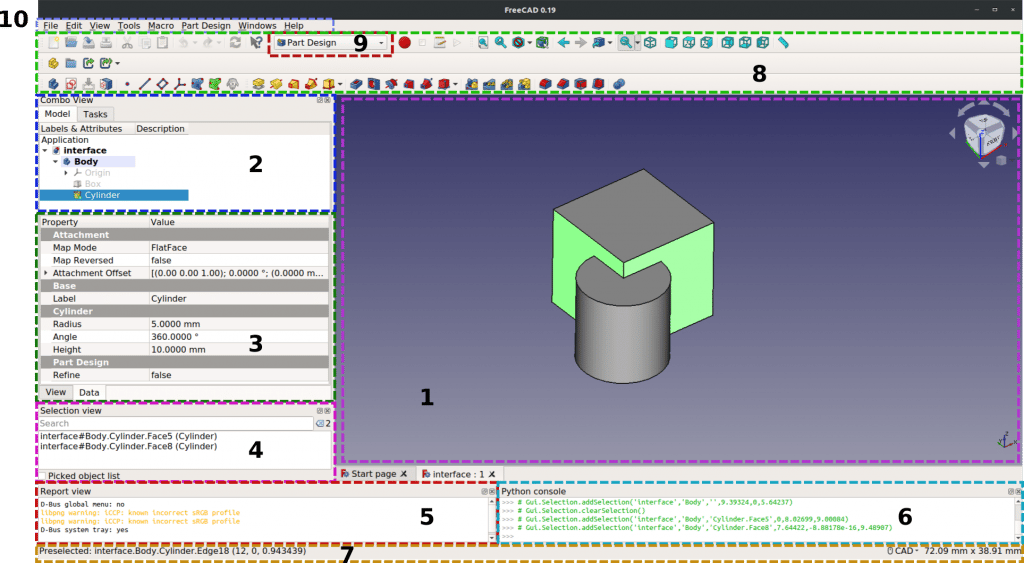Image resolution: width=1024 pixels, height=563 pixels.
Task: Select the Box item in model tree
Action: 92,184
